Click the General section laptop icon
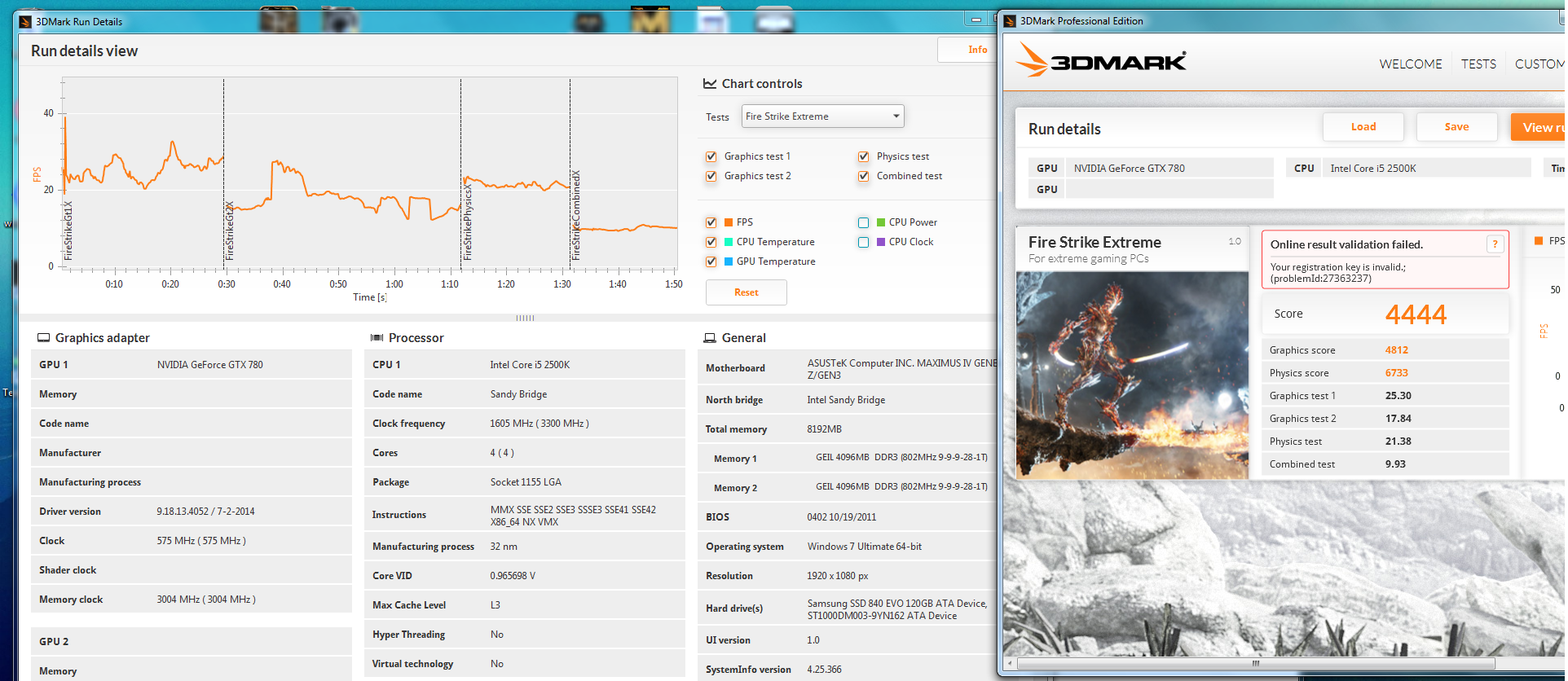 710,338
